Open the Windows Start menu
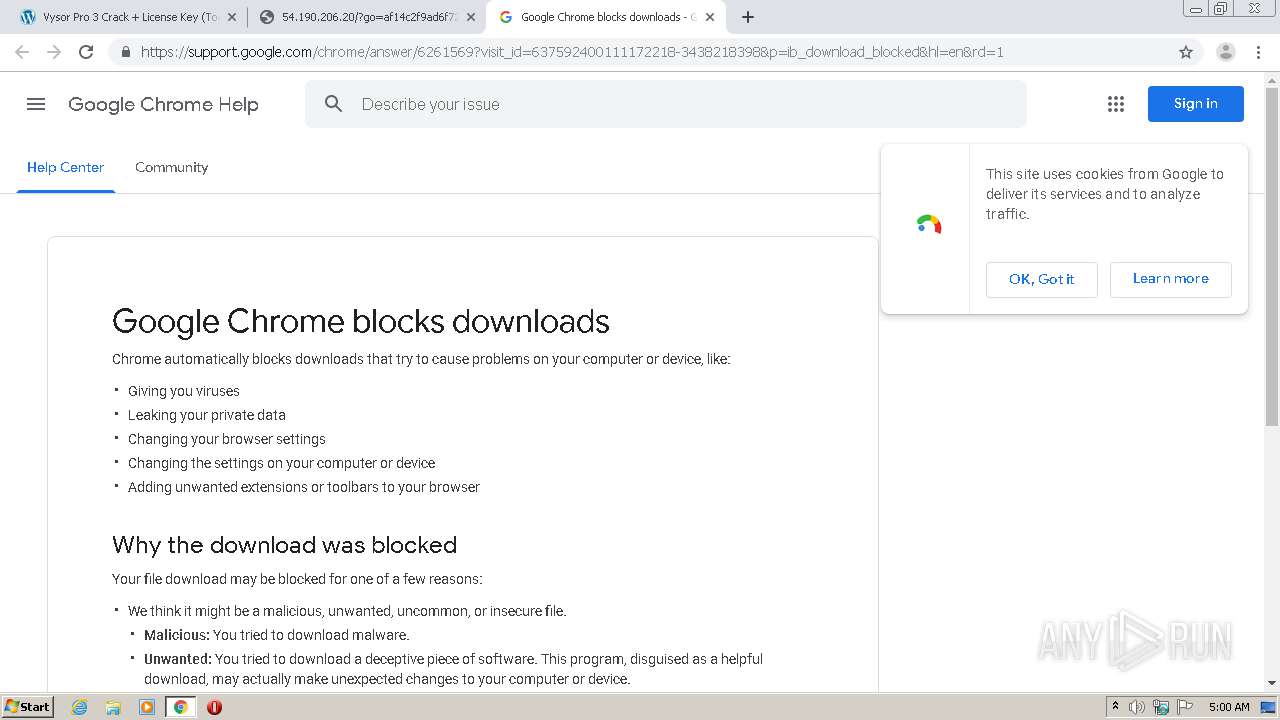 27,706
